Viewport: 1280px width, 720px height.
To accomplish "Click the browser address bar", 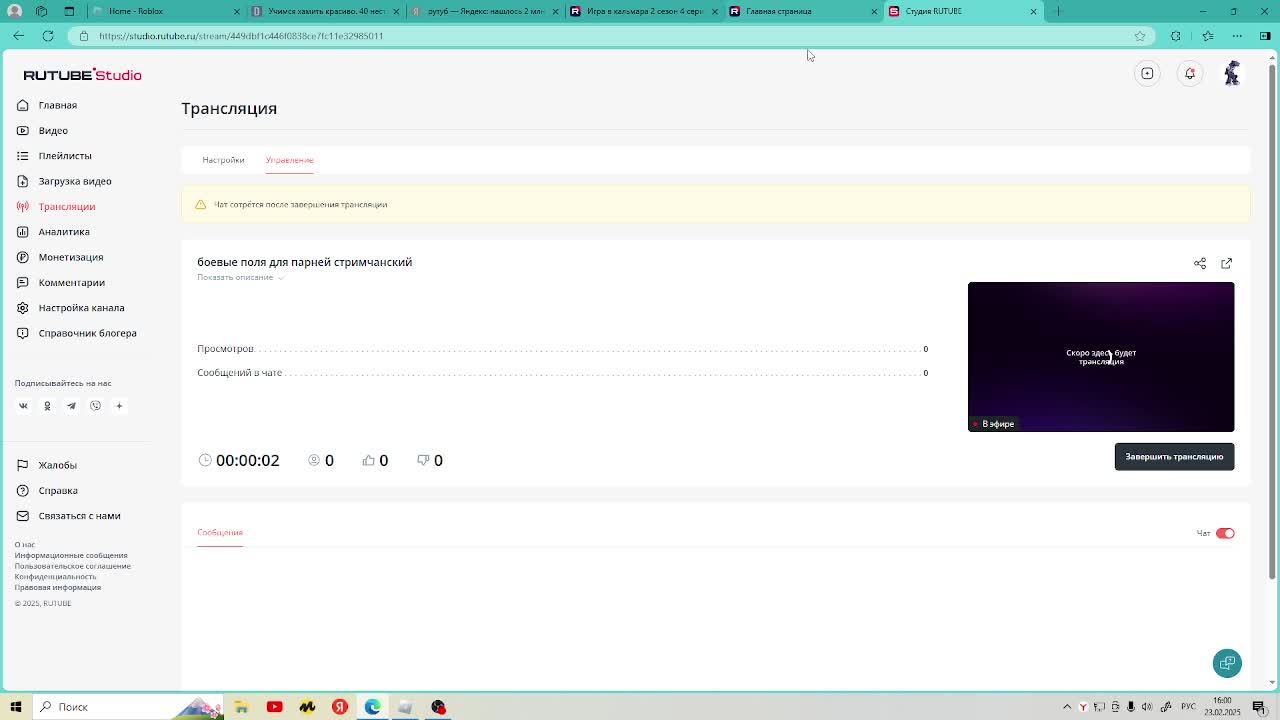I will tap(610, 36).
